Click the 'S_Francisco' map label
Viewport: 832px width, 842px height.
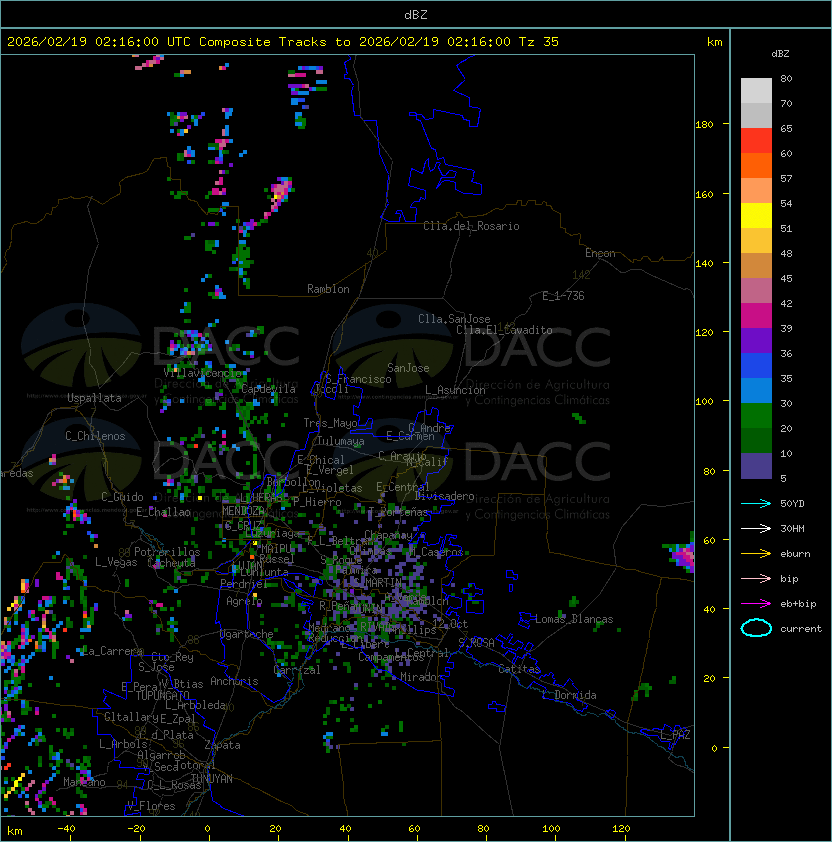coord(358,379)
